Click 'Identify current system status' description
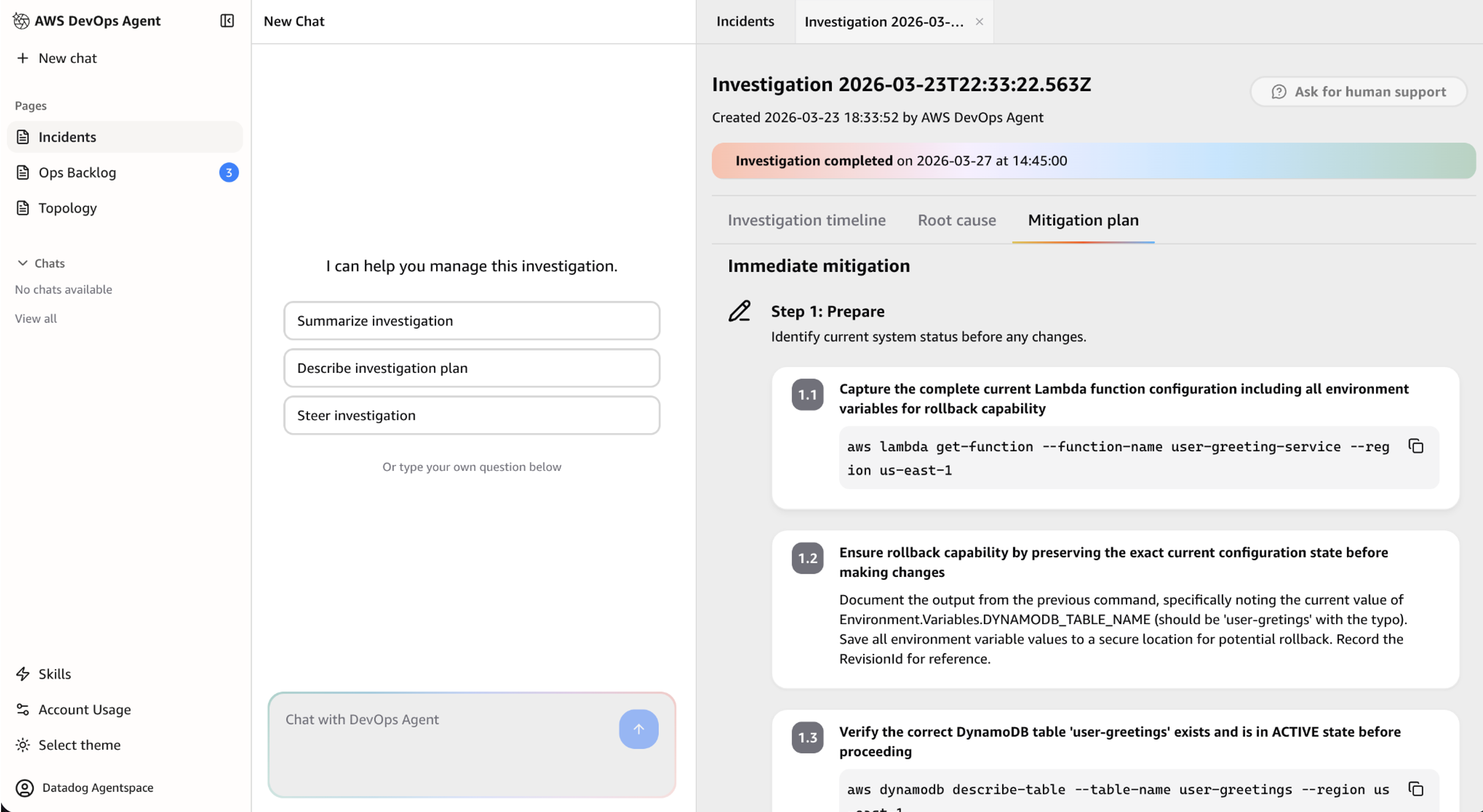Viewport: 1483px width, 812px height. click(x=928, y=337)
